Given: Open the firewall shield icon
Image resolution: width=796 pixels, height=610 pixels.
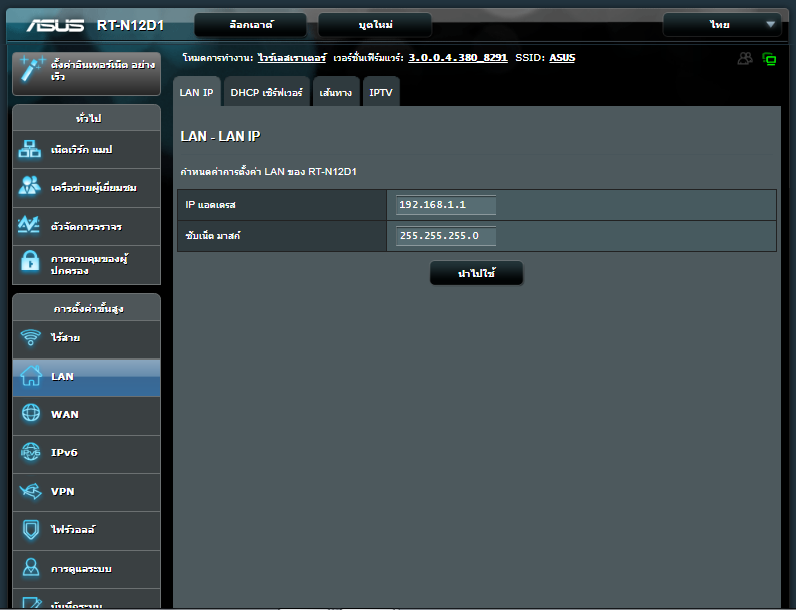Looking at the screenshot, I should pos(31,529).
